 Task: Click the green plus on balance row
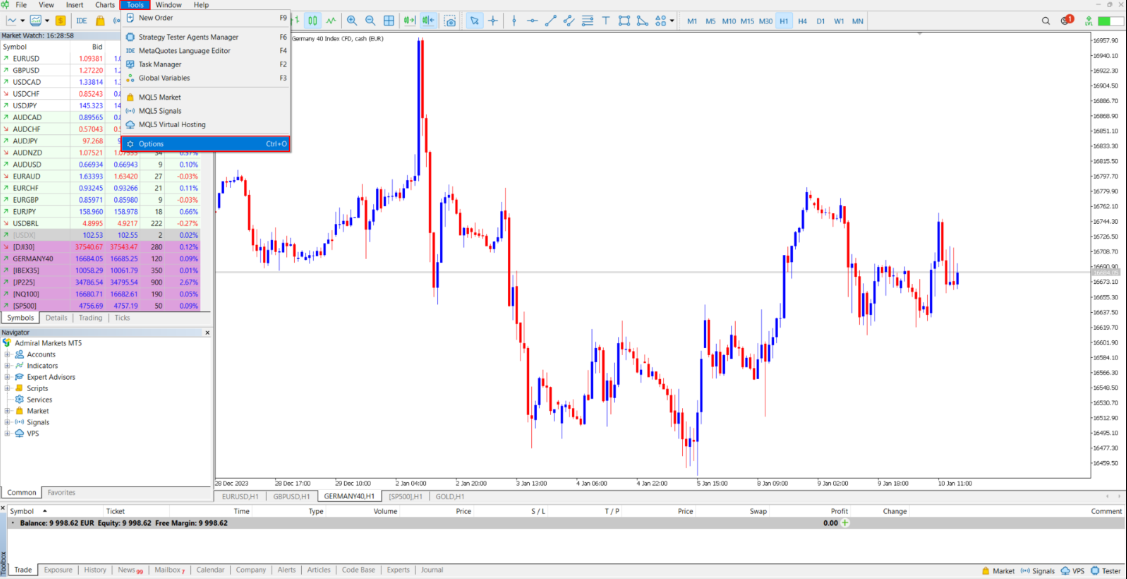click(845, 523)
